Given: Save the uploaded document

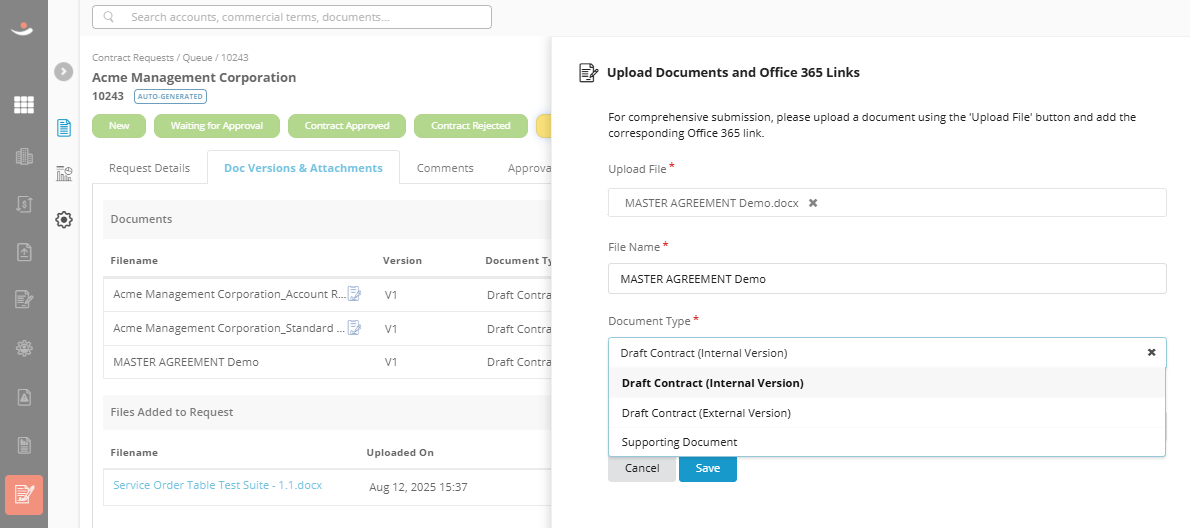Looking at the screenshot, I should tap(707, 468).
